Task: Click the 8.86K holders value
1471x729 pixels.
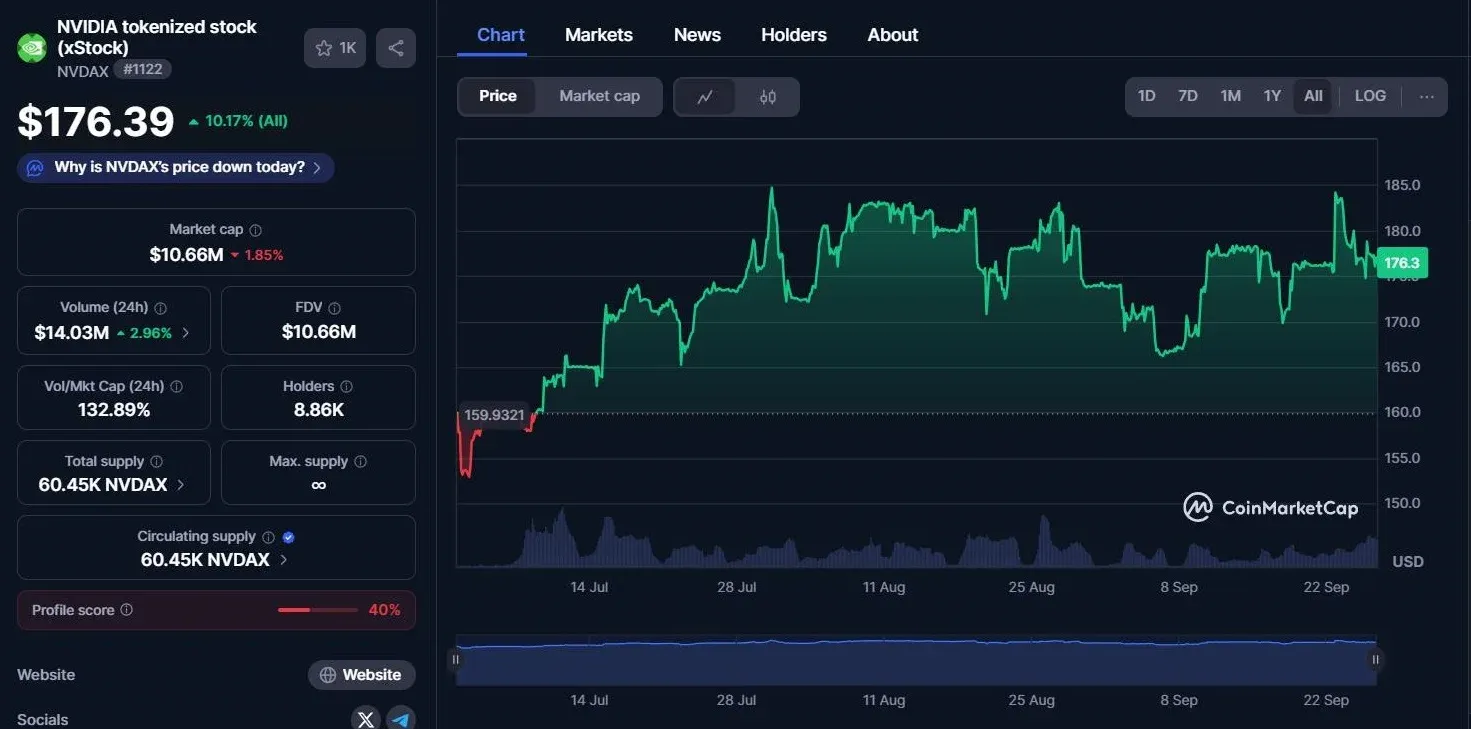Action: (318, 409)
